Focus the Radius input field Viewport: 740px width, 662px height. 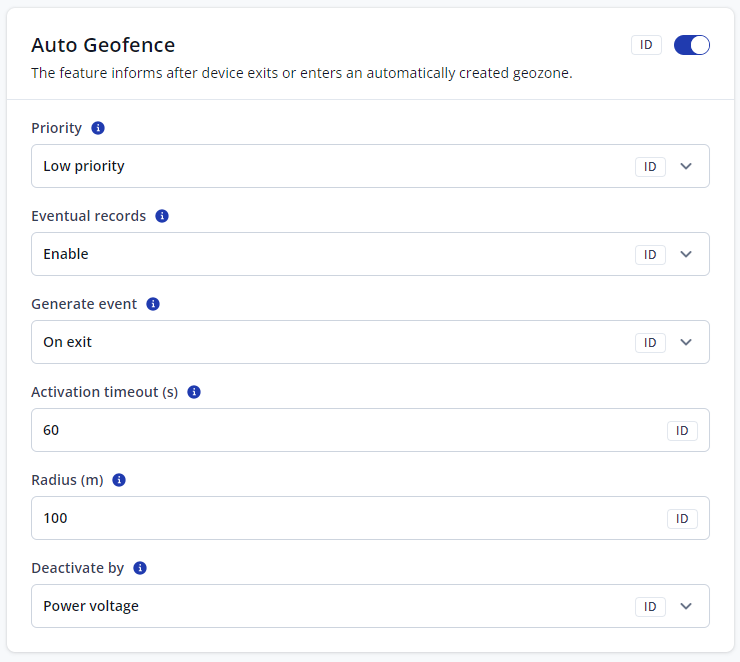[340, 518]
